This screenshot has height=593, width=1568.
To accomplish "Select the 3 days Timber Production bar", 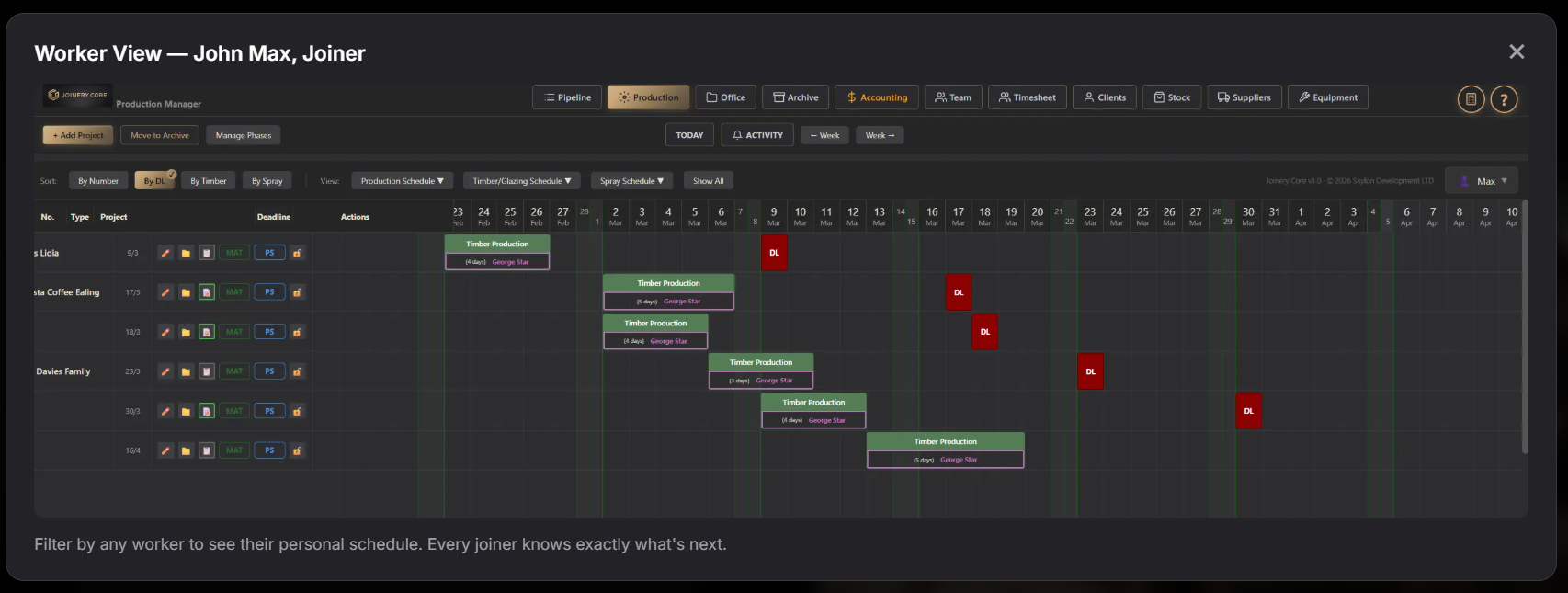I will pos(760,371).
